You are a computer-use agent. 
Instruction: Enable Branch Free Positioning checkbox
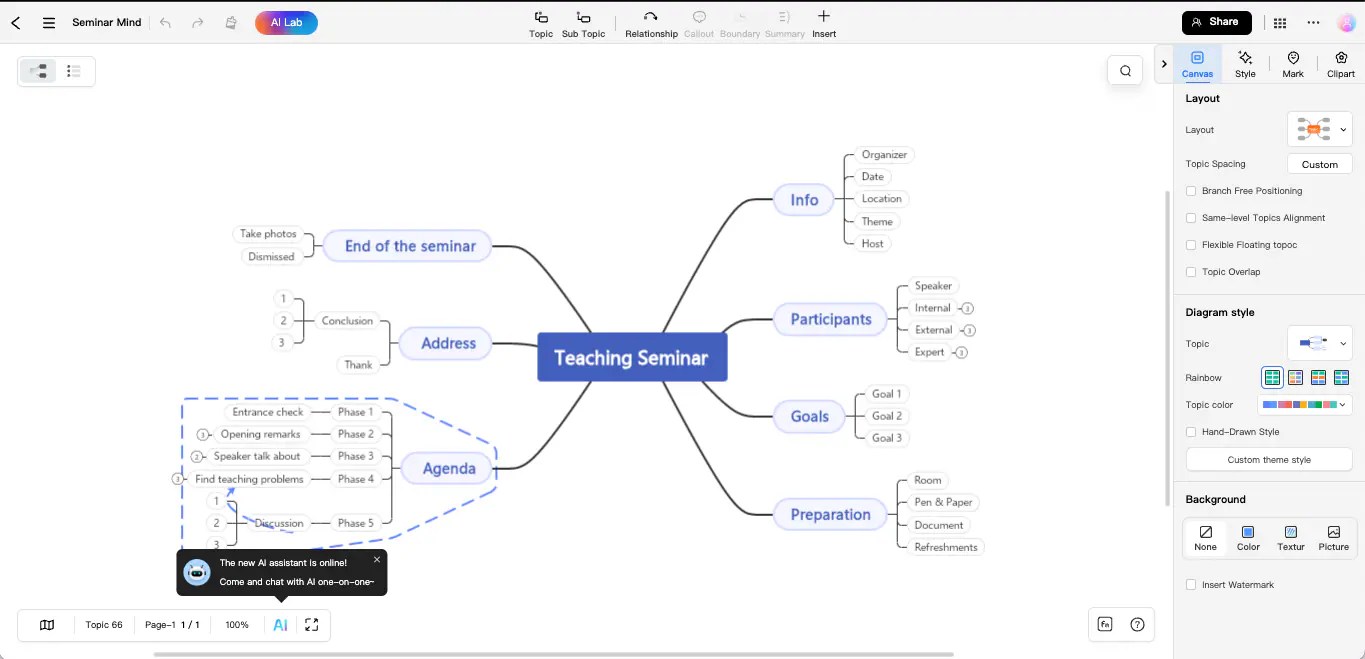click(x=1191, y=191)
